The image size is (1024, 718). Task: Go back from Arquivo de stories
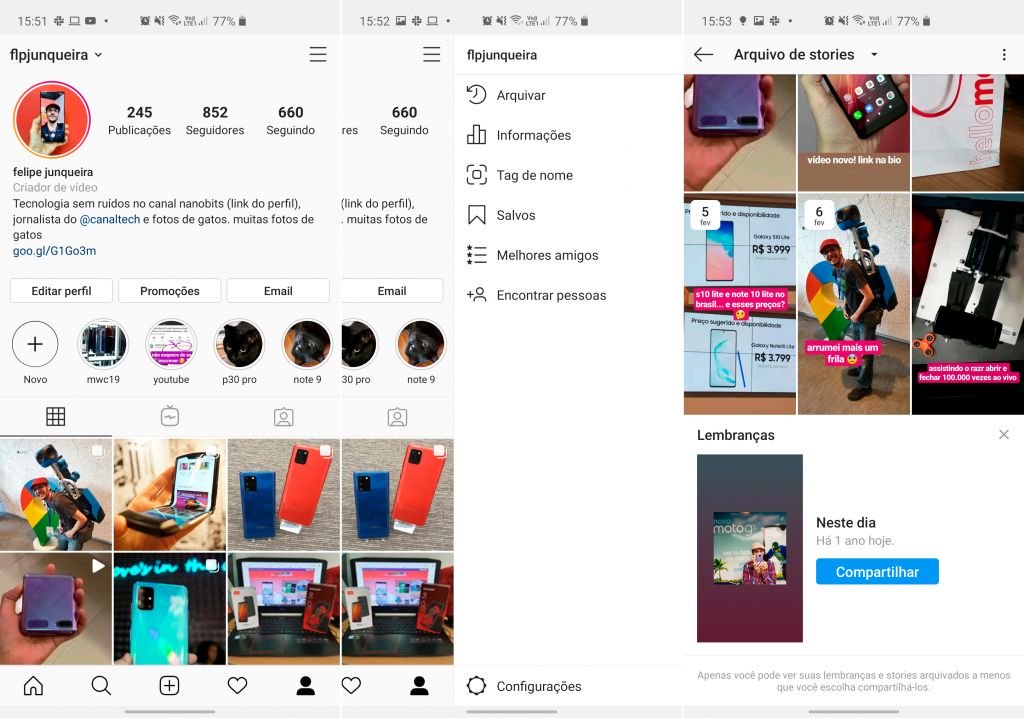[x=703, y=54]
